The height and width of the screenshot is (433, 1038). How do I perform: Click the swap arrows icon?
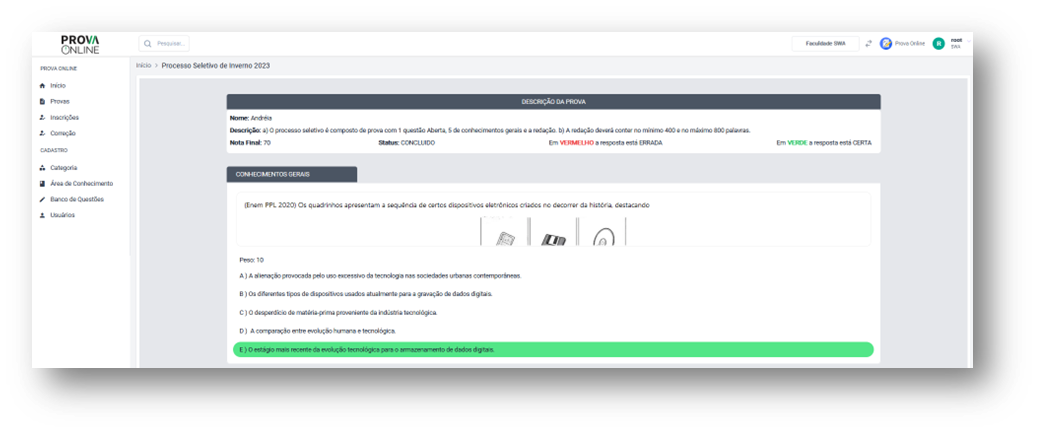tap(869, 44)
